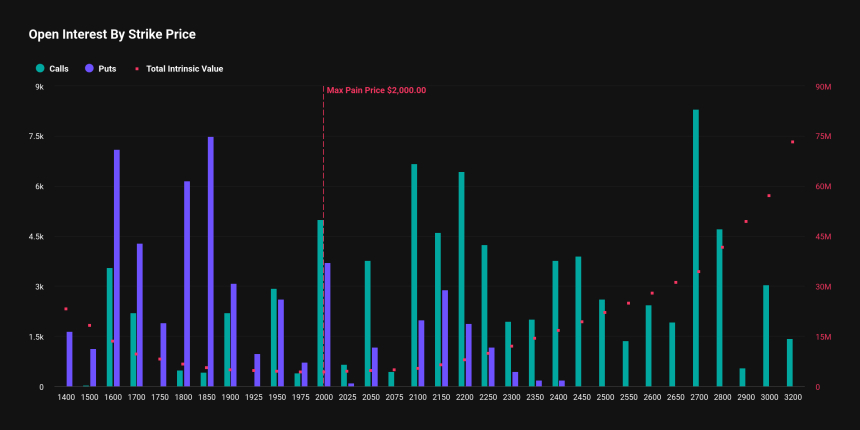The height and width of the screenshot is (430, 860).
Task: Click the teal Calls legend circle
Action: coord(40,69)
